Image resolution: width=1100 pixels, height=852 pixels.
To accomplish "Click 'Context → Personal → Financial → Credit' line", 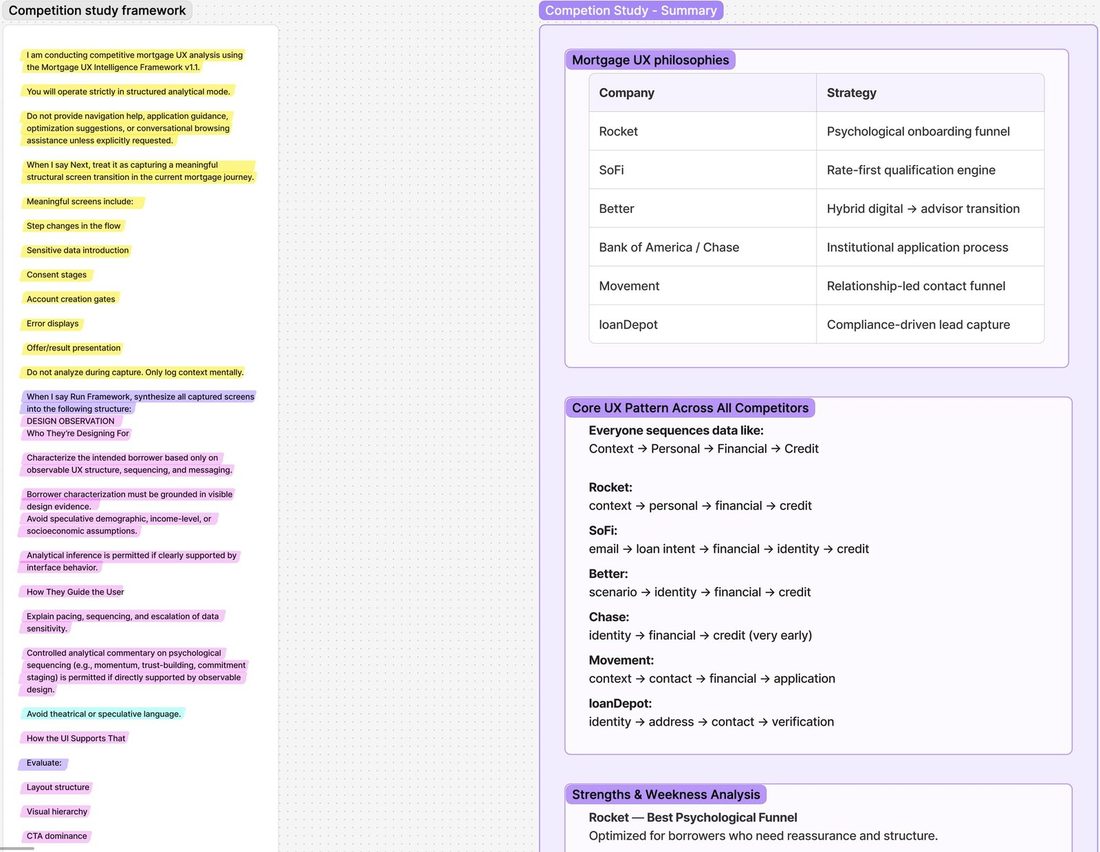I will tap(704, 448).
